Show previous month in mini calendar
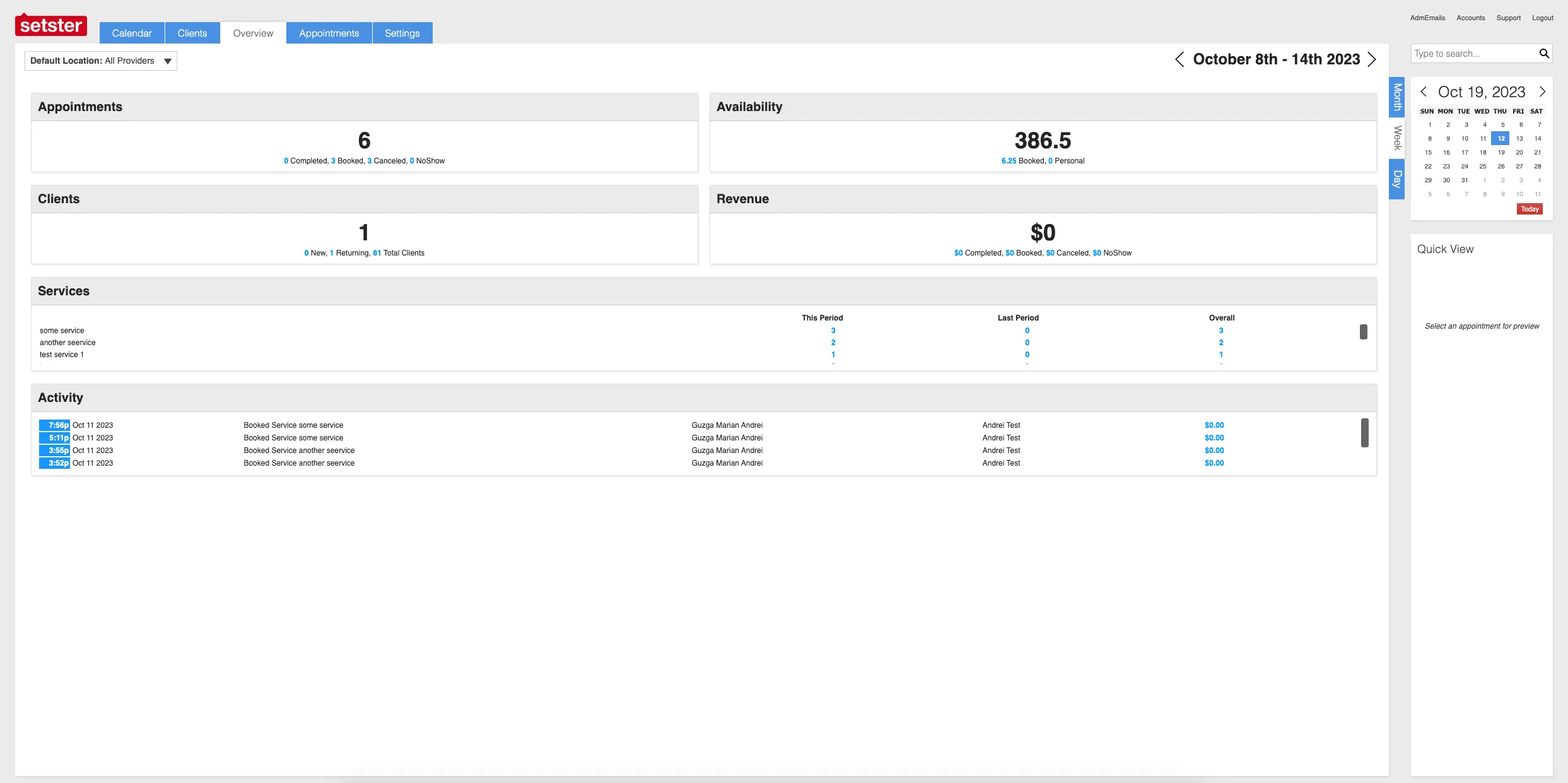The width and height of the screenshot is (1568, 783). coord(1424,91)
